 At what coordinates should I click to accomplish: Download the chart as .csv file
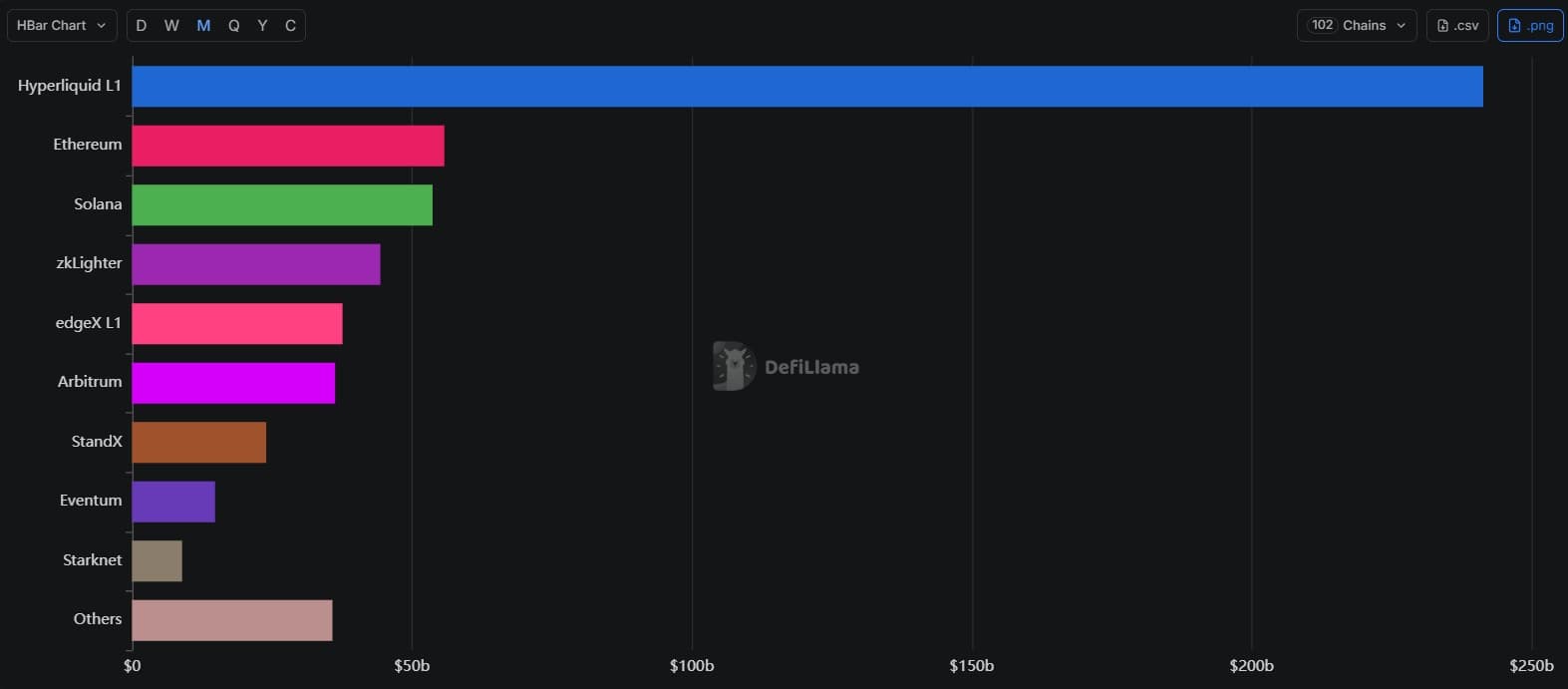[x=1457, y=25]
